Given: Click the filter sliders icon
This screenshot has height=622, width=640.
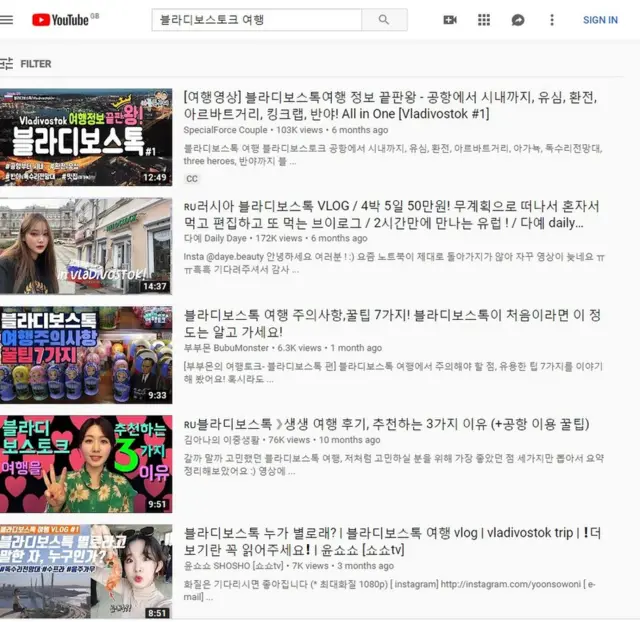Looking at the screenshot, I should [7, 64].
